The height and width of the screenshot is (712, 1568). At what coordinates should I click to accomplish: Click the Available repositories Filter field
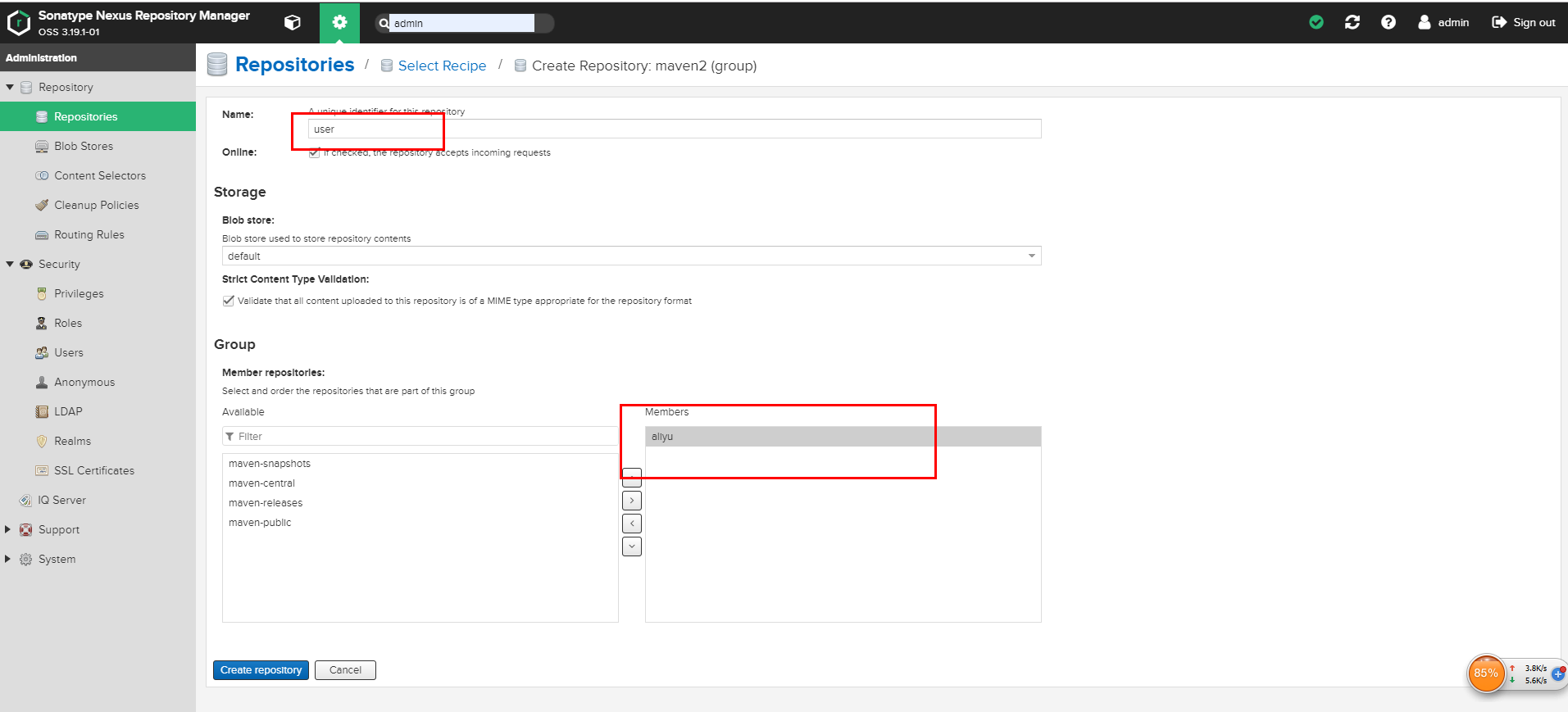tap(420, 436)
